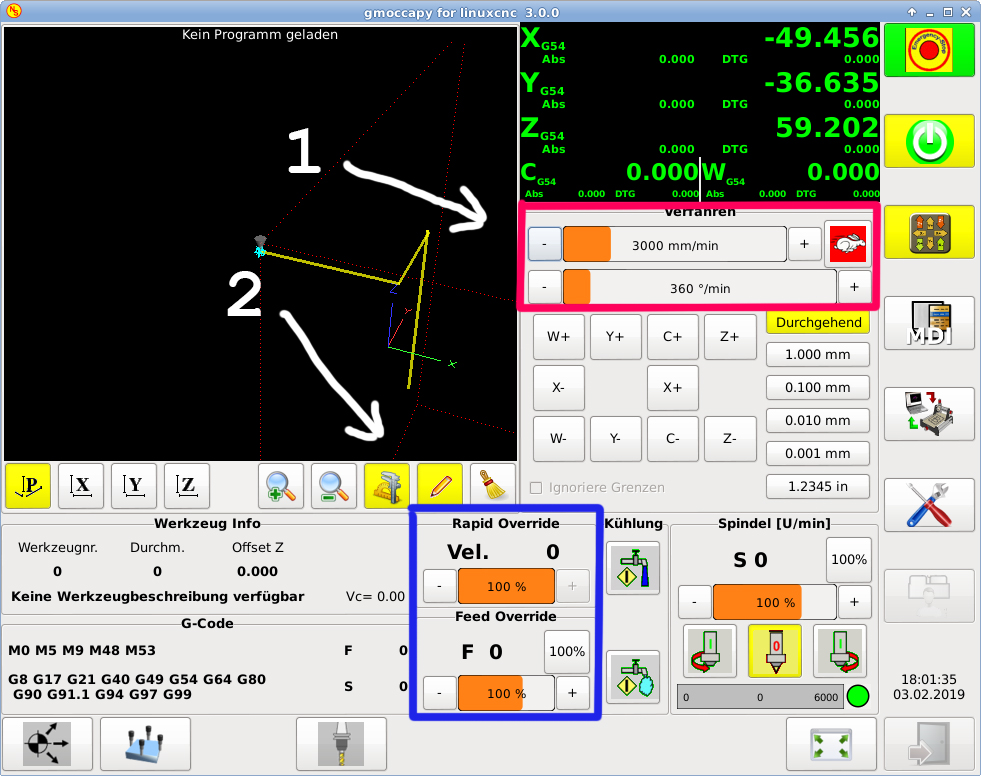
Task: Zoom out the preview
Action: [x=334, y=486]
